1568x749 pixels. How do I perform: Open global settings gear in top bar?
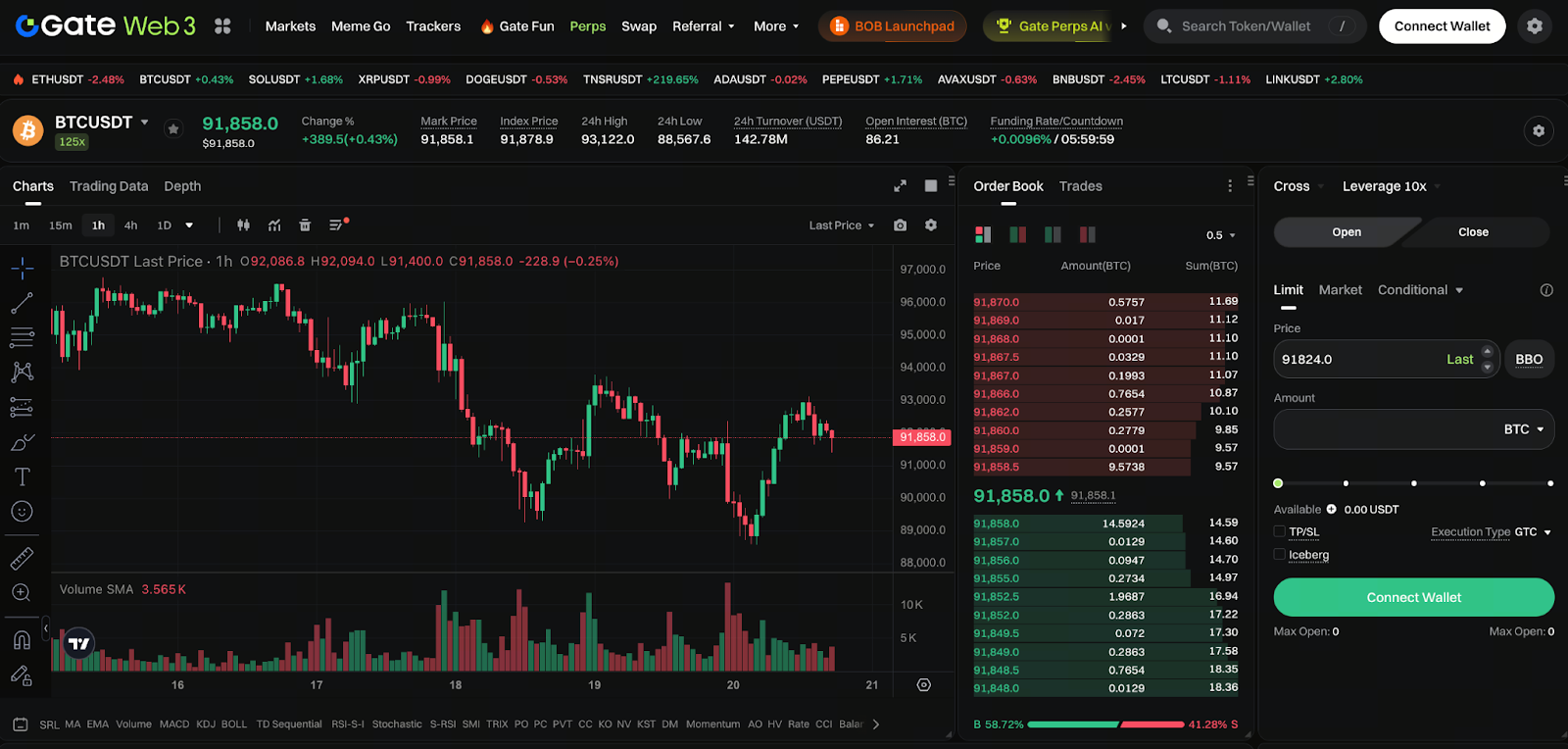1535,26
